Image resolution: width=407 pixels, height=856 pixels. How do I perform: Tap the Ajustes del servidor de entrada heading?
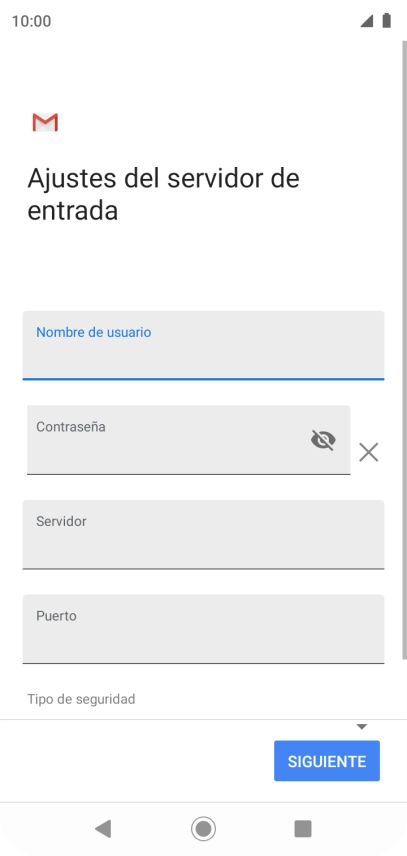(163, 194)
